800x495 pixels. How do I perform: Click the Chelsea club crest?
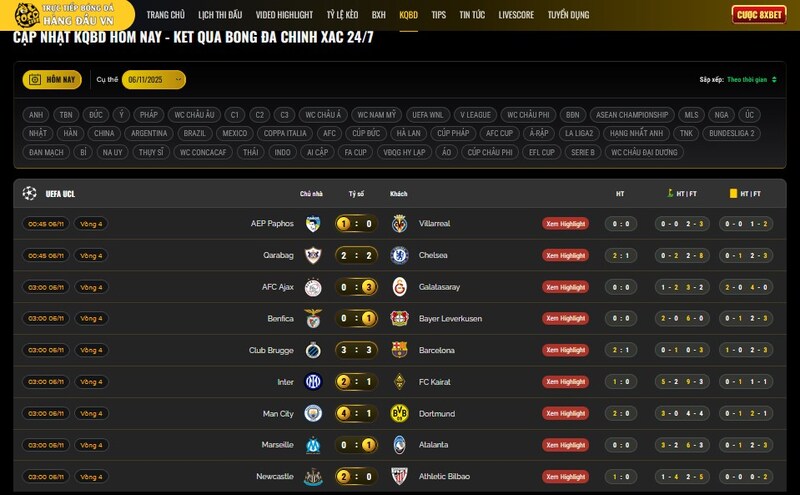399,255
